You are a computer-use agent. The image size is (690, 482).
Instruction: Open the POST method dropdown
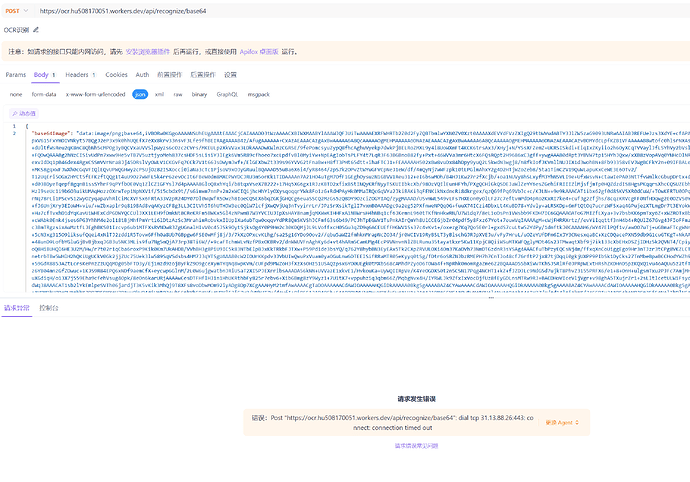click(x=17, y=11)
